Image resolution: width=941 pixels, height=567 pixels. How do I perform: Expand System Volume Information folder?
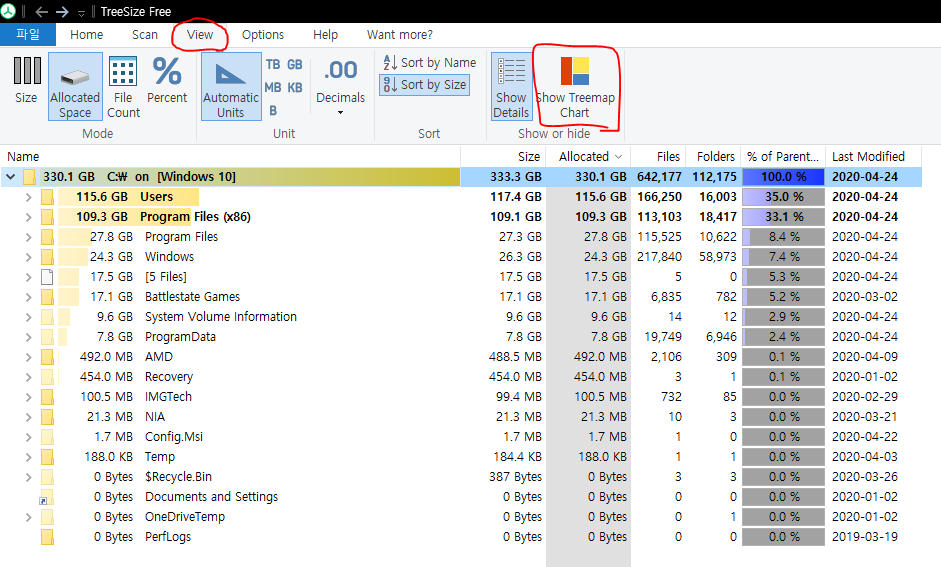28,317
